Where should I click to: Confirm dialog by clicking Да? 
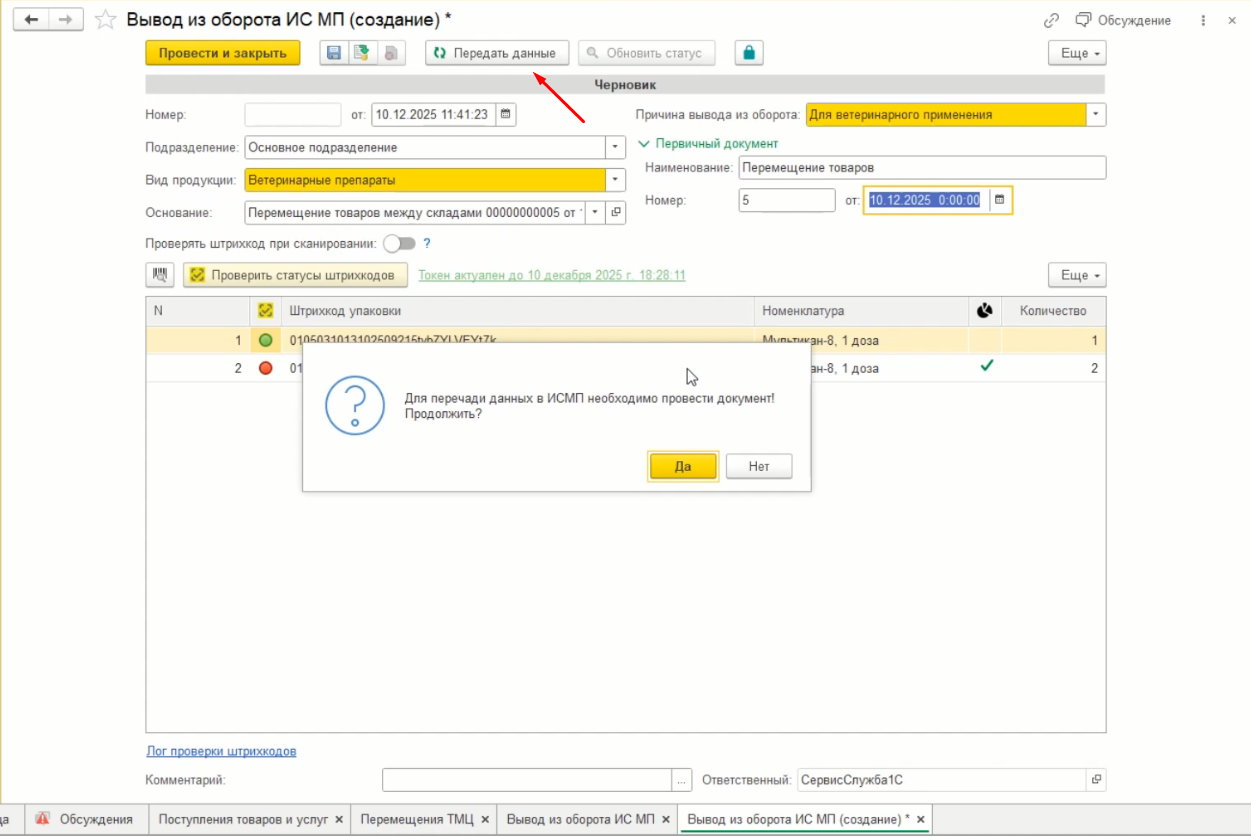683,466
